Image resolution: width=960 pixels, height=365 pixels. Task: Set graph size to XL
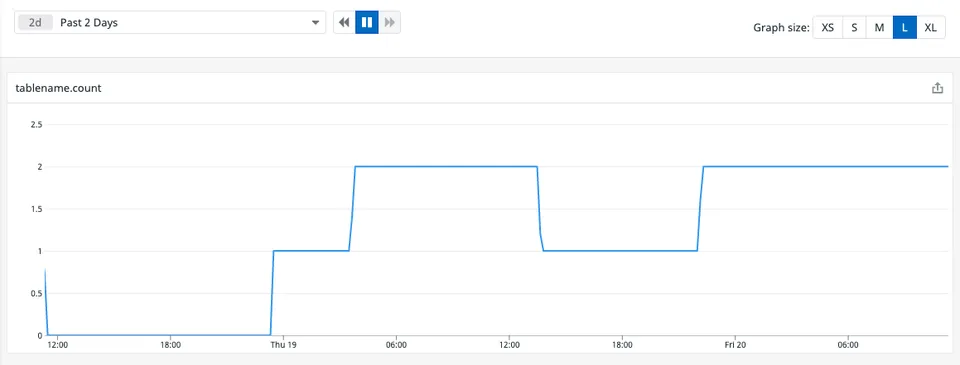click(x=931, y=28)
